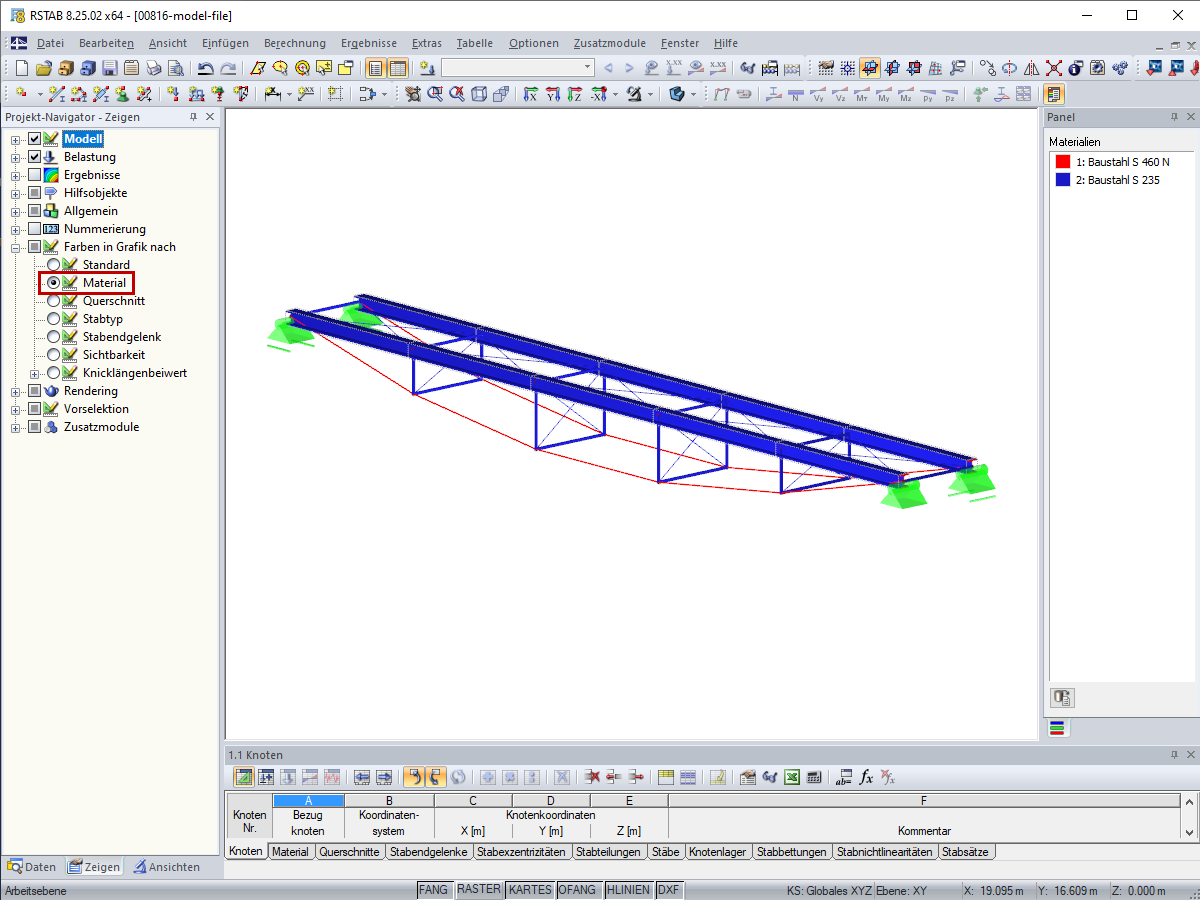Open the Datei menu
1200x900 pixels.
click(x=50, y=43)
